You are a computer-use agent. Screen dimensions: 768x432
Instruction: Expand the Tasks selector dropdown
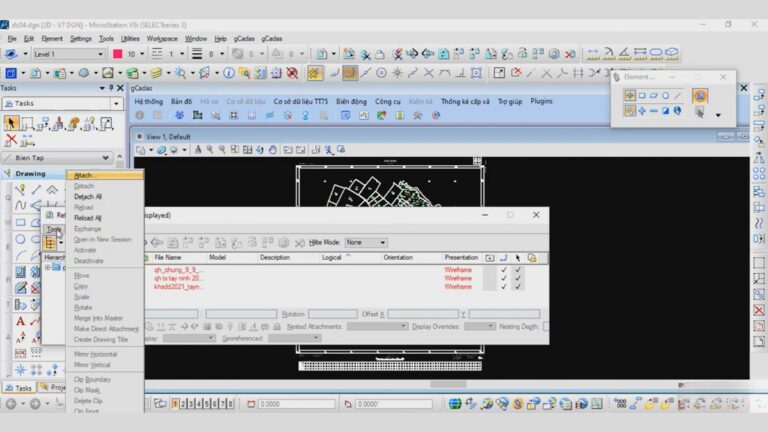coord(116,104)
